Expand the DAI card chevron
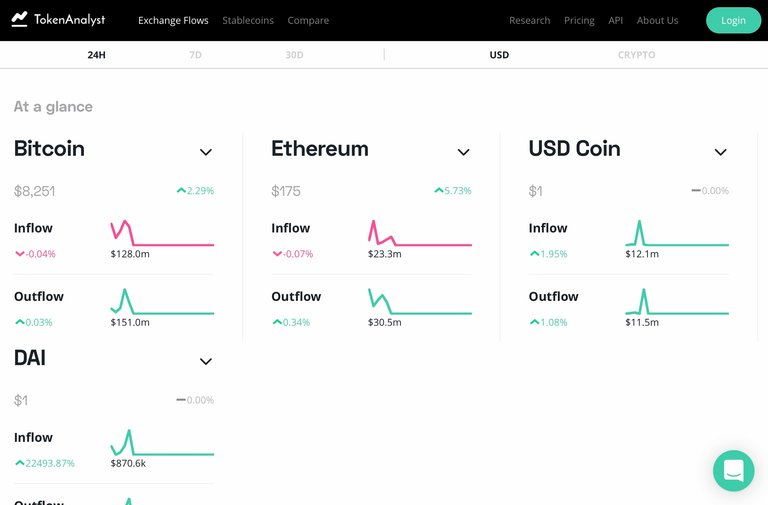 point(206,361)
